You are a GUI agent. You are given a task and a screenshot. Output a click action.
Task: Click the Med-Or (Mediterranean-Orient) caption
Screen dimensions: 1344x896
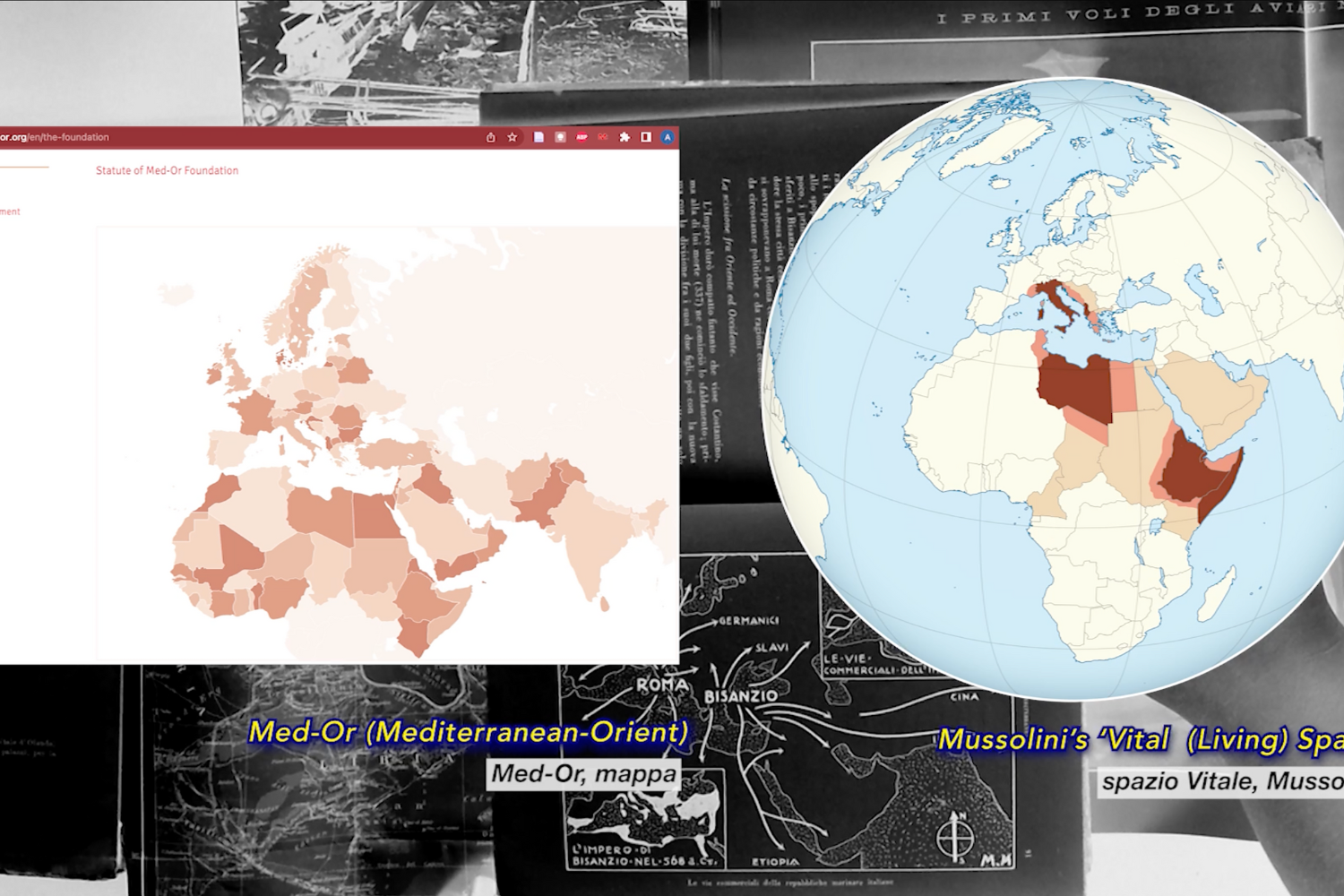point(469,732)
